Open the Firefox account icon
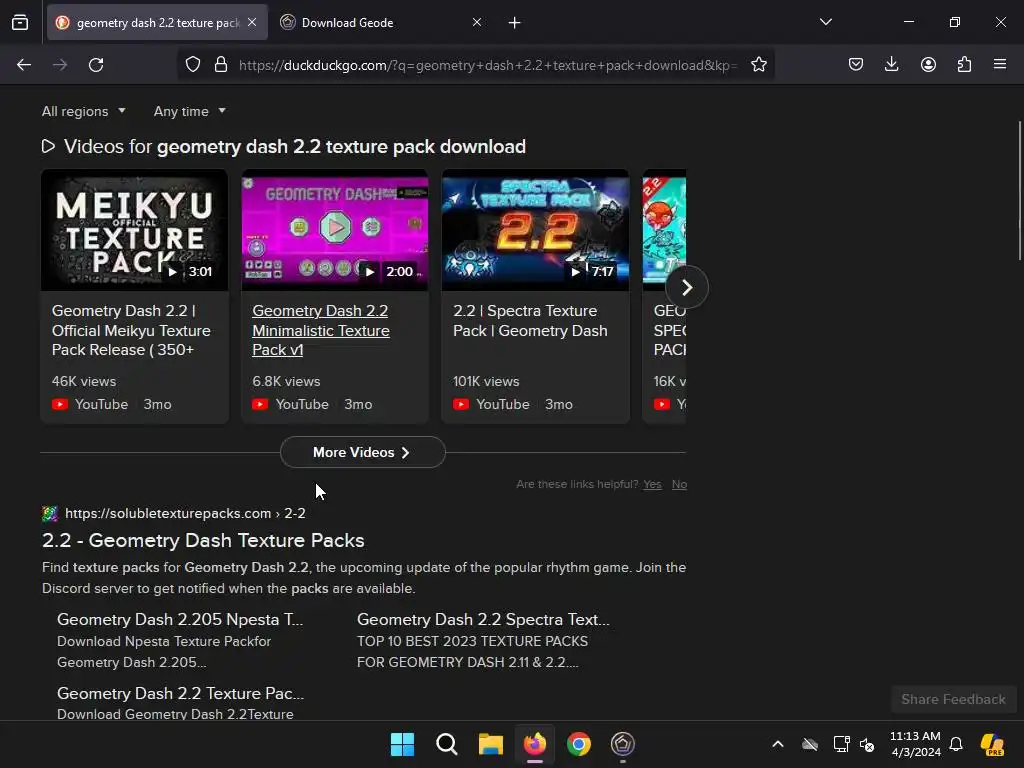The width and height of the screenshot is (1024, 768). click(928, 65)
